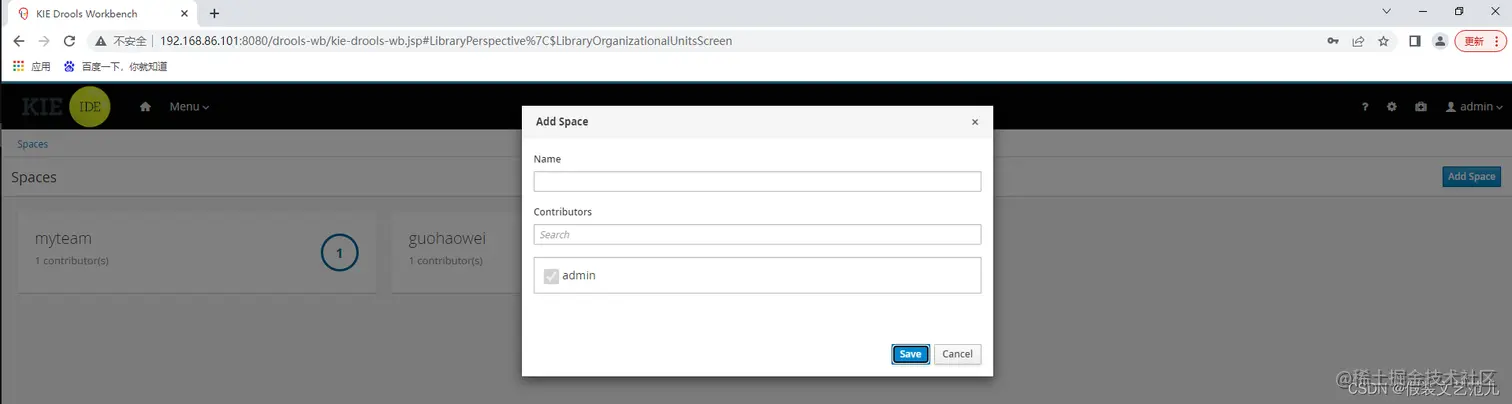Open the tab search chevron

click(1386, 11)
